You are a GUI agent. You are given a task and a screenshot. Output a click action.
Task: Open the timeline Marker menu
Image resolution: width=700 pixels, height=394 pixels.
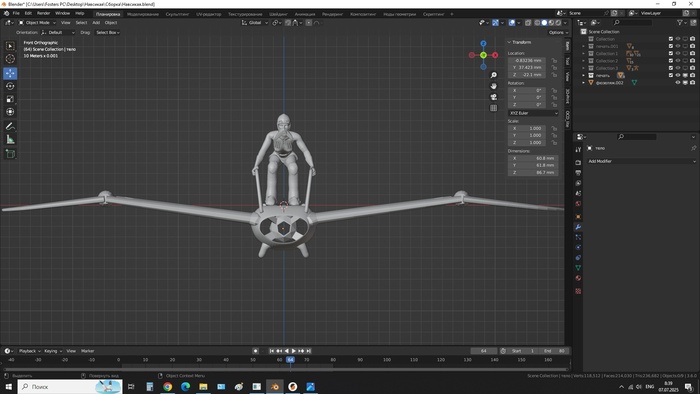pyautogui.click(x=88, y=351)
